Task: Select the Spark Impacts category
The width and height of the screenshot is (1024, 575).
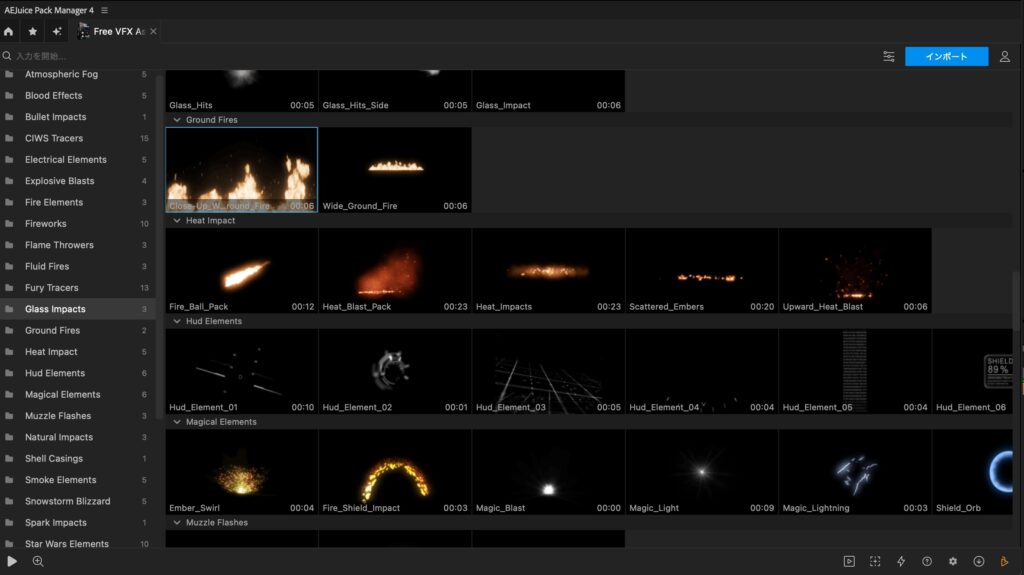Action: pos(77,523)
